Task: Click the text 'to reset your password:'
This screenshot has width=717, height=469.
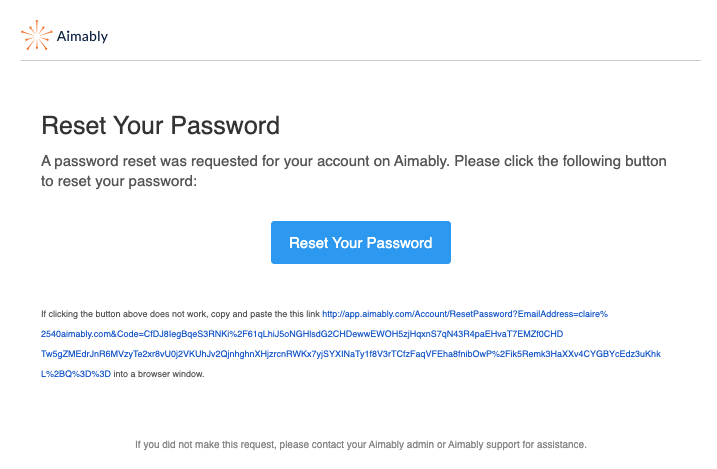Action: 119,181
